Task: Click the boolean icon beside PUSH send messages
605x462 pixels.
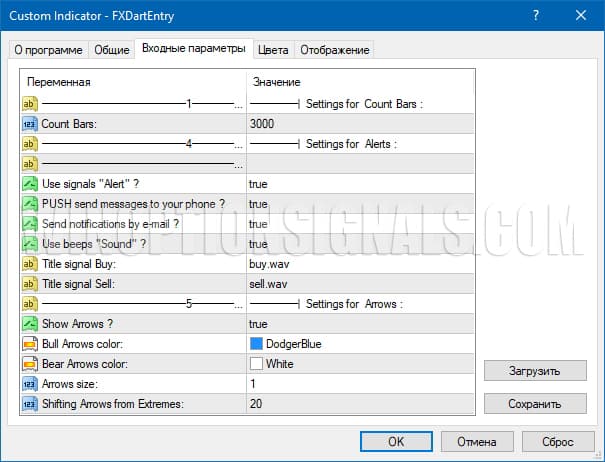Action: pos(30,204)
